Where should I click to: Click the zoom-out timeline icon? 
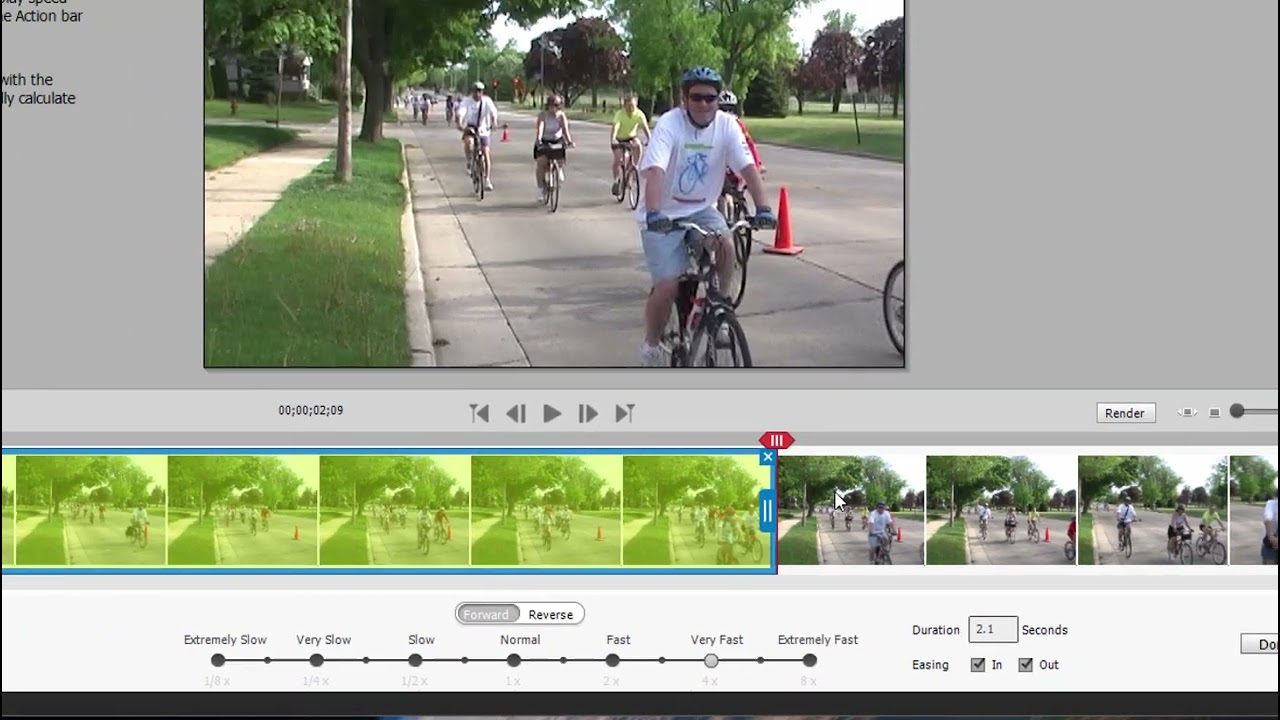(1214, 412)
